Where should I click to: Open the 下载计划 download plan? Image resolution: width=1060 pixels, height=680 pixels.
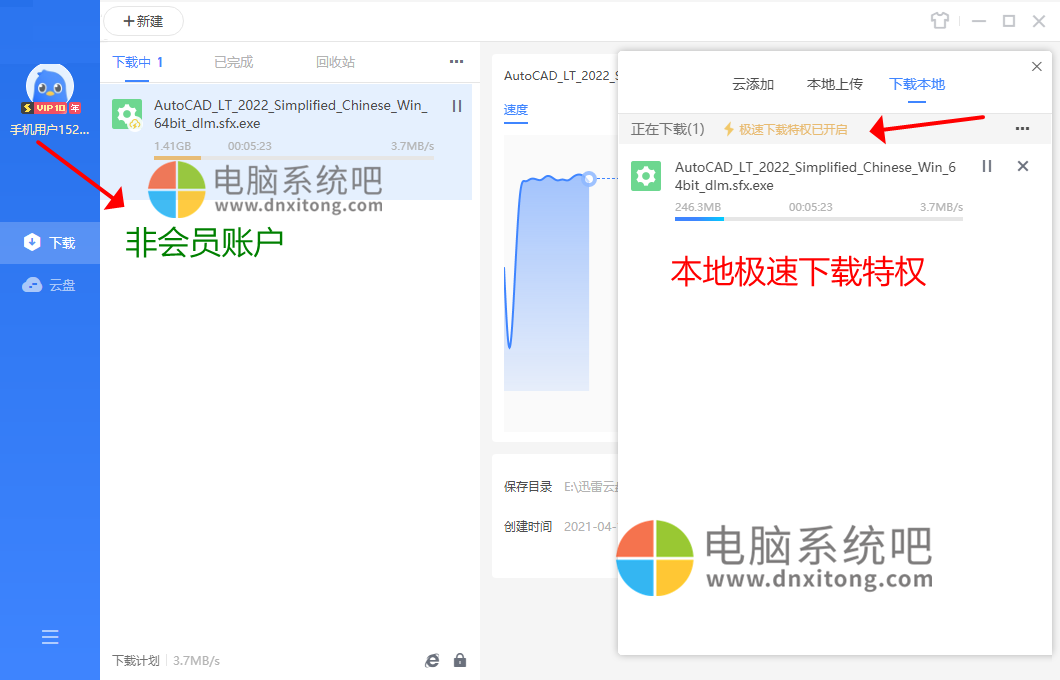point(136,660)
